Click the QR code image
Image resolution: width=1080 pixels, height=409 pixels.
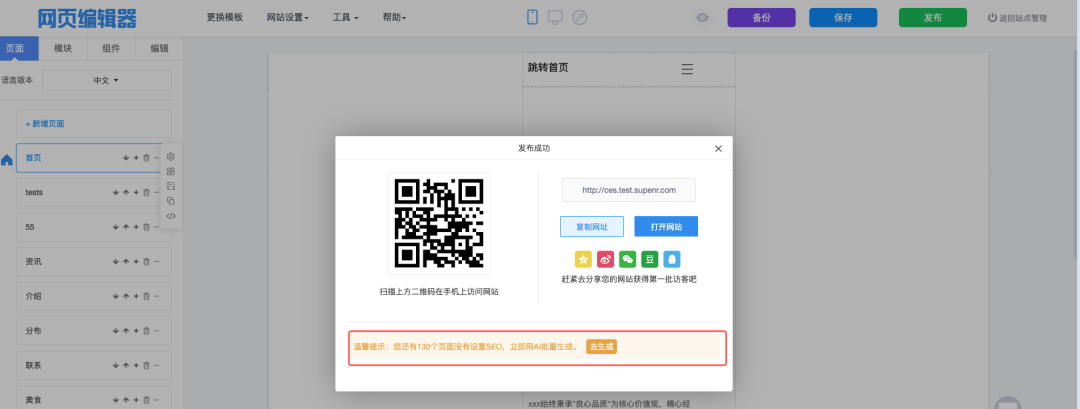439,224
